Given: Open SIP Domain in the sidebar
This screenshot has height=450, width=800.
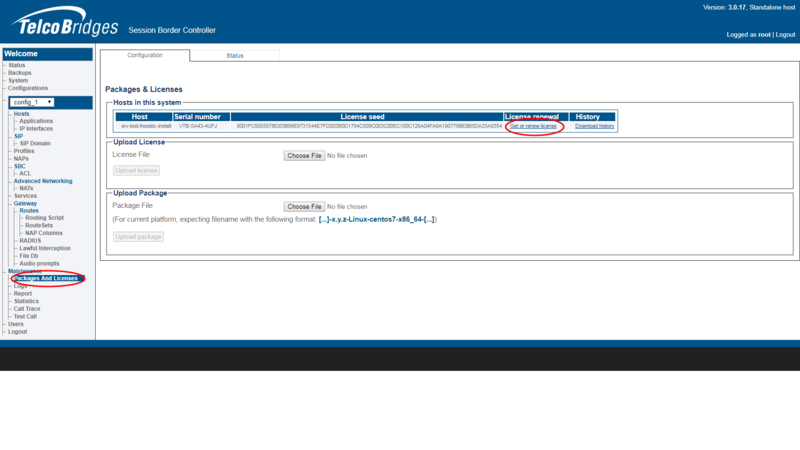Looking at the screenshot, I should pos(35,143).
